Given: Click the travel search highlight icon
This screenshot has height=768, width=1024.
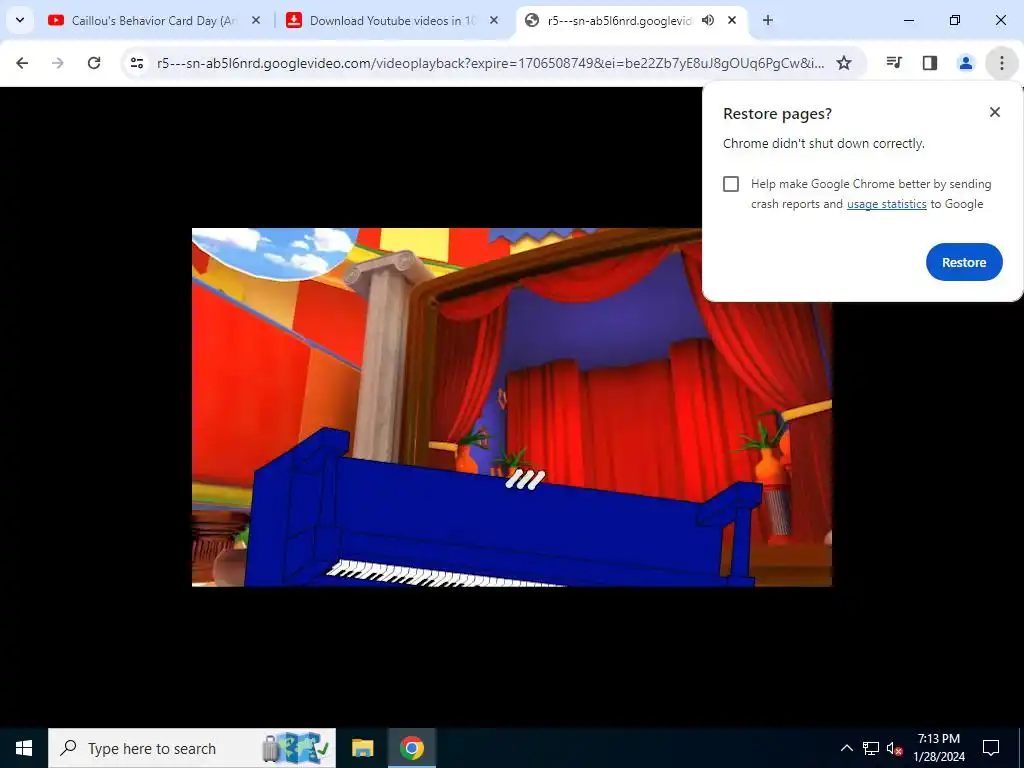Looking at the screenshot, I should pyautogui.click(x=296, y=748).
